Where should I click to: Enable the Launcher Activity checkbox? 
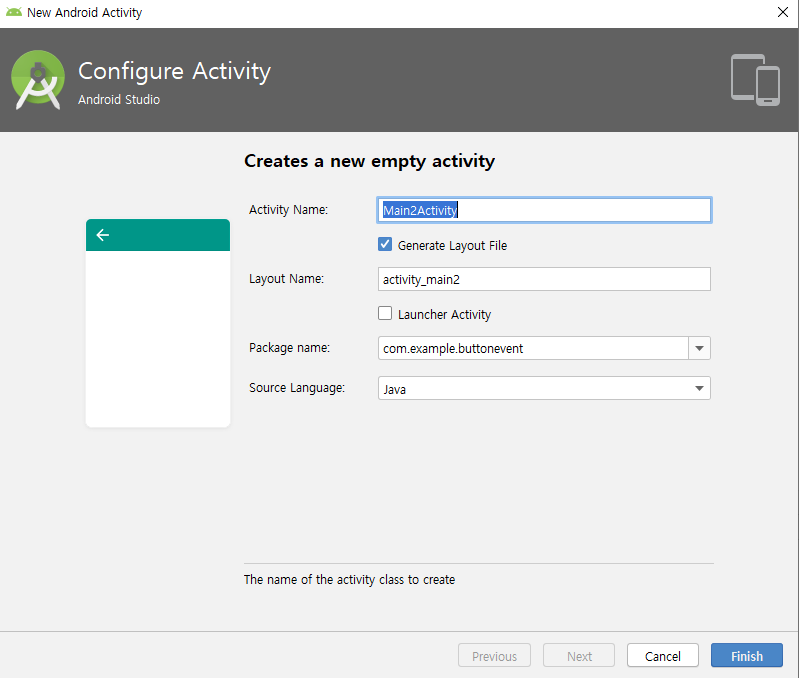[385, 313]
